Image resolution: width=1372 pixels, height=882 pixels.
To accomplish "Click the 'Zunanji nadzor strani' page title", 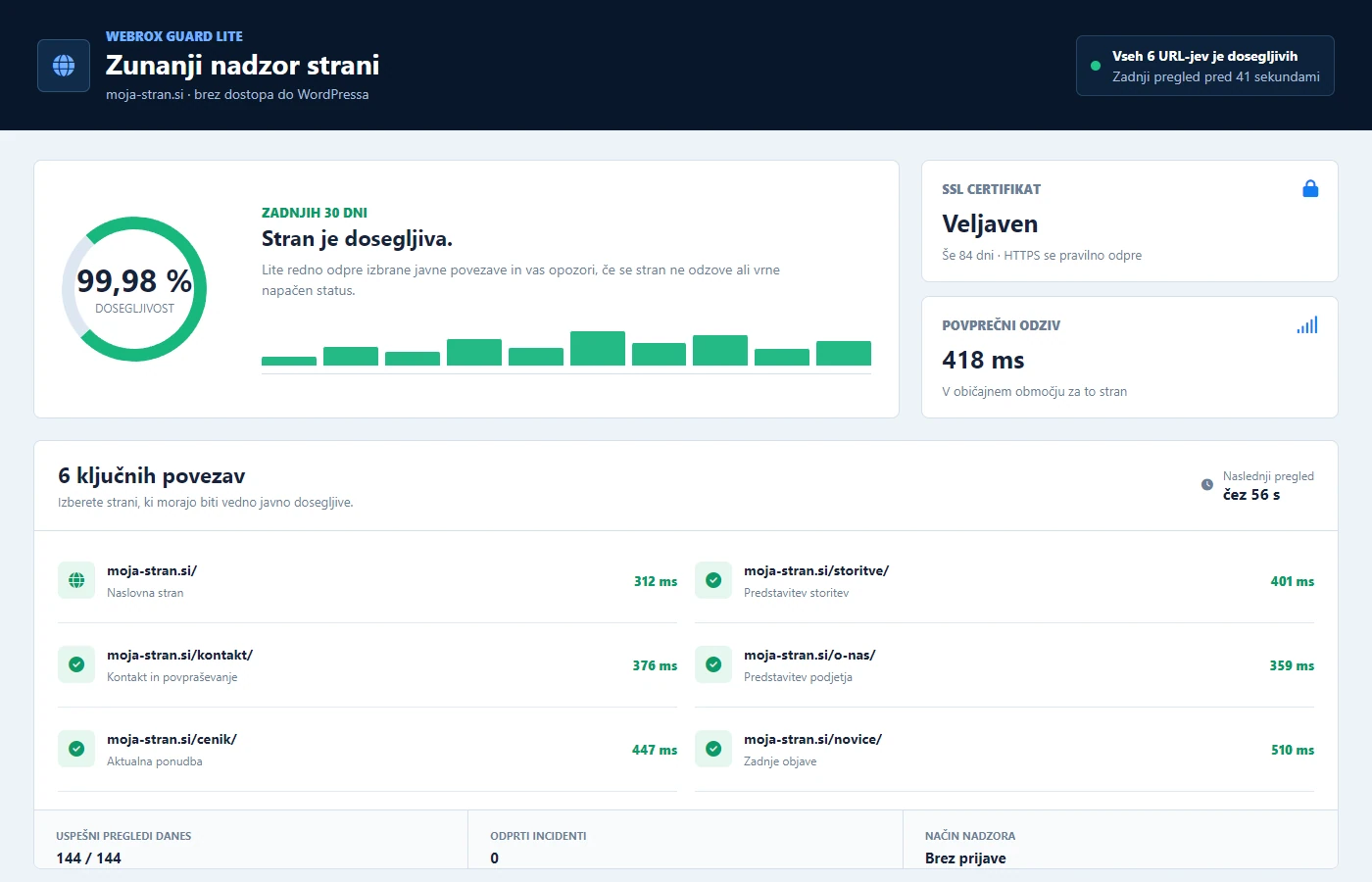I will click(242, 65).
